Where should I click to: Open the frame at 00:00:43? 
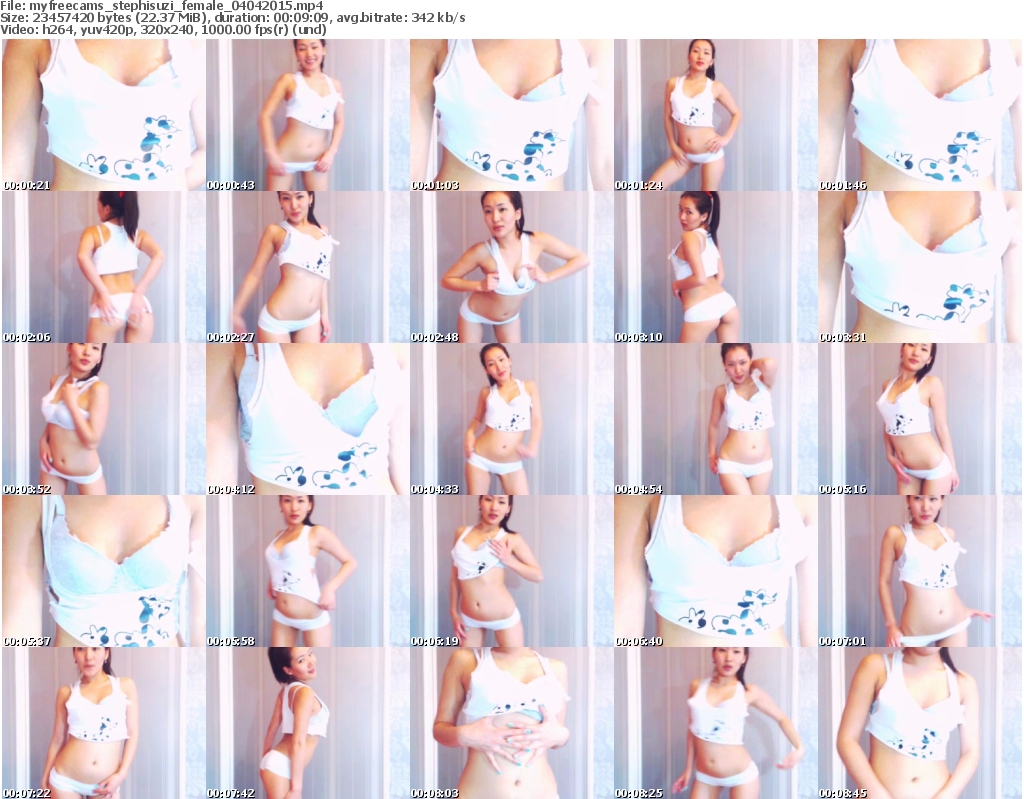(308, 114)
